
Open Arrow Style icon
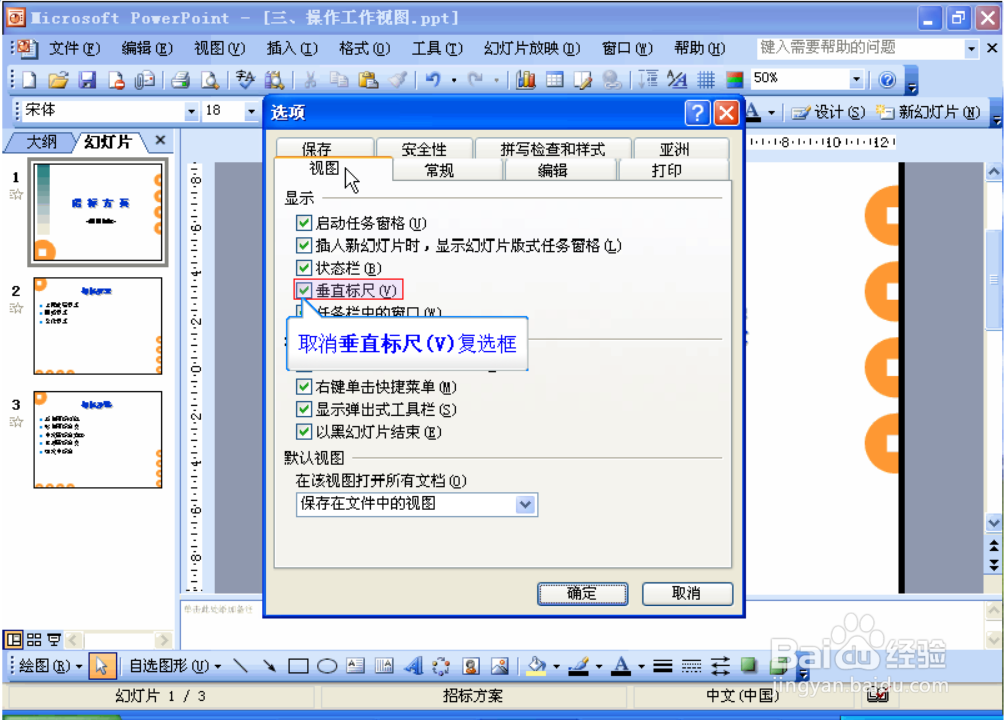(720, 666)
